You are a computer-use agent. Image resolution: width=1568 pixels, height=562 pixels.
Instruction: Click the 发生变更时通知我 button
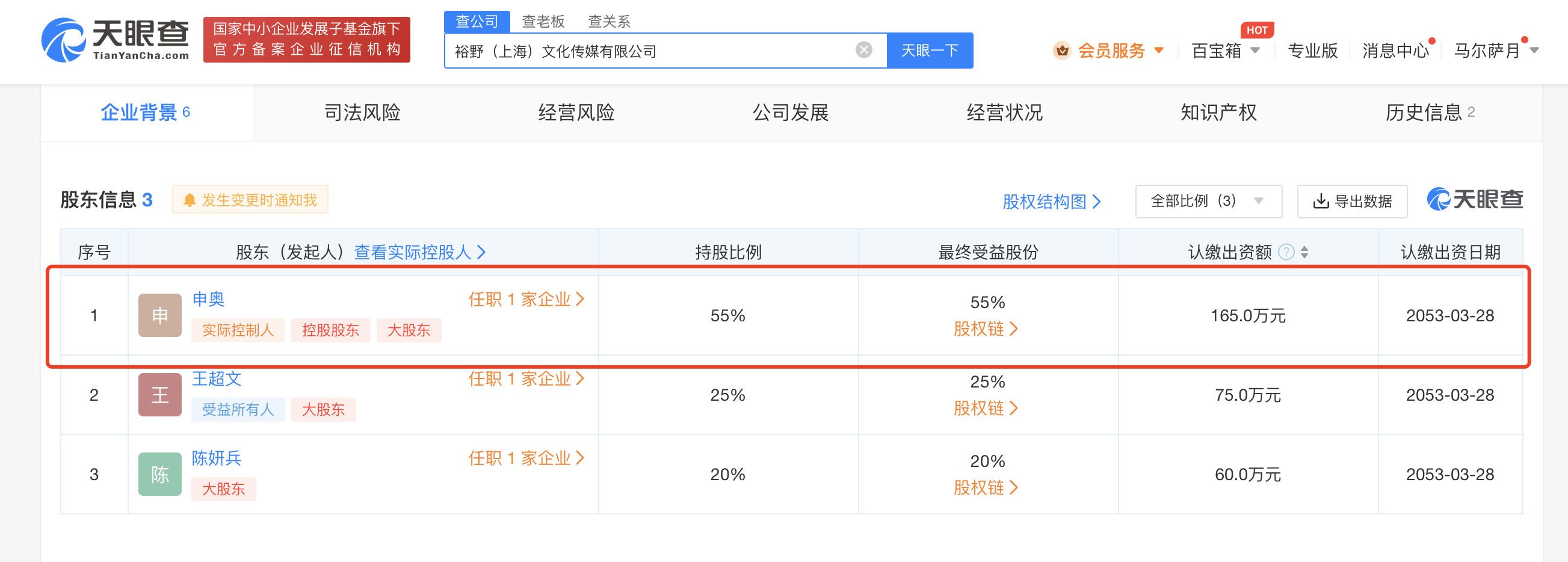(250, 200)
